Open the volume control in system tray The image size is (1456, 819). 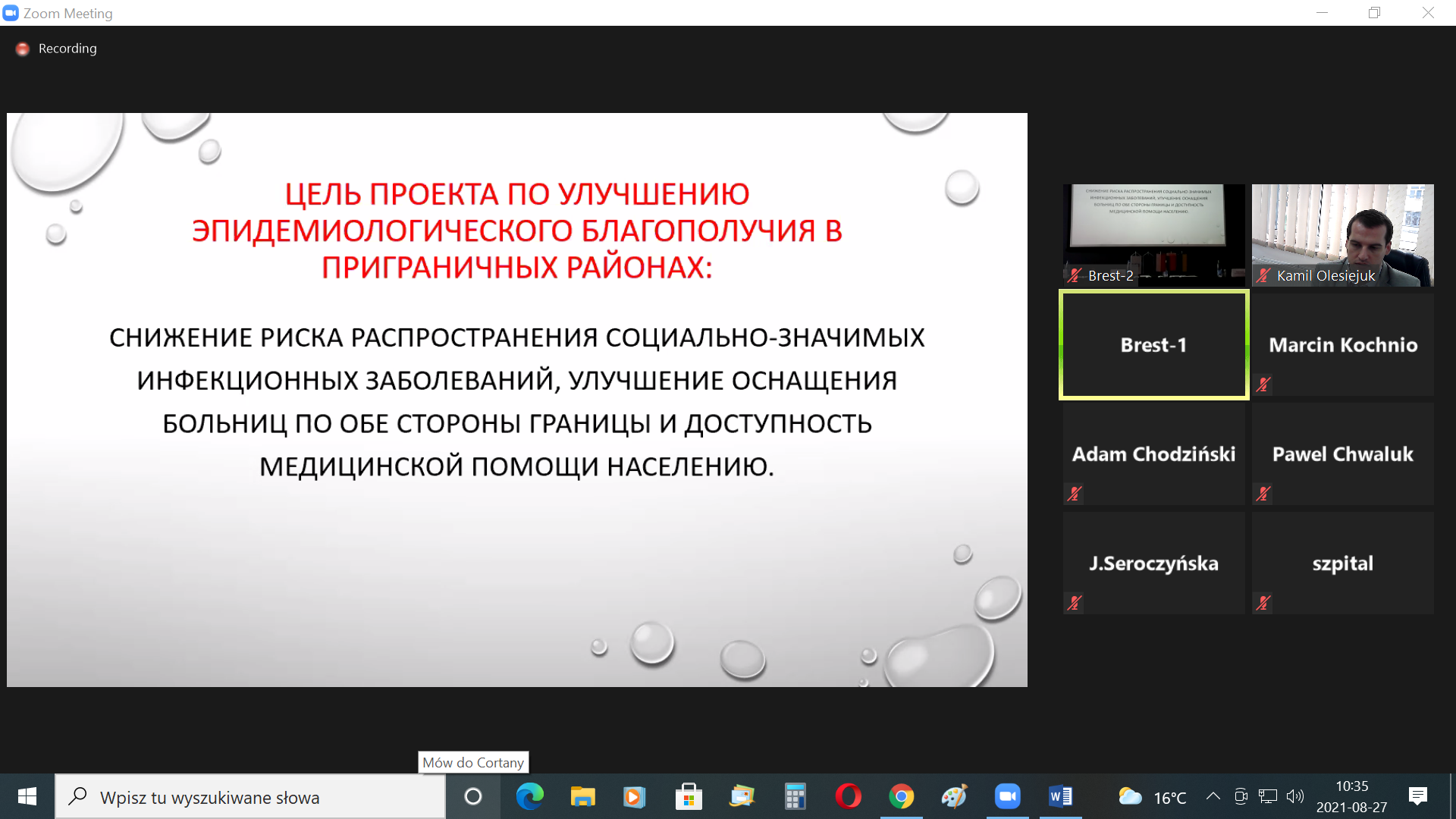coord(1295,796)
